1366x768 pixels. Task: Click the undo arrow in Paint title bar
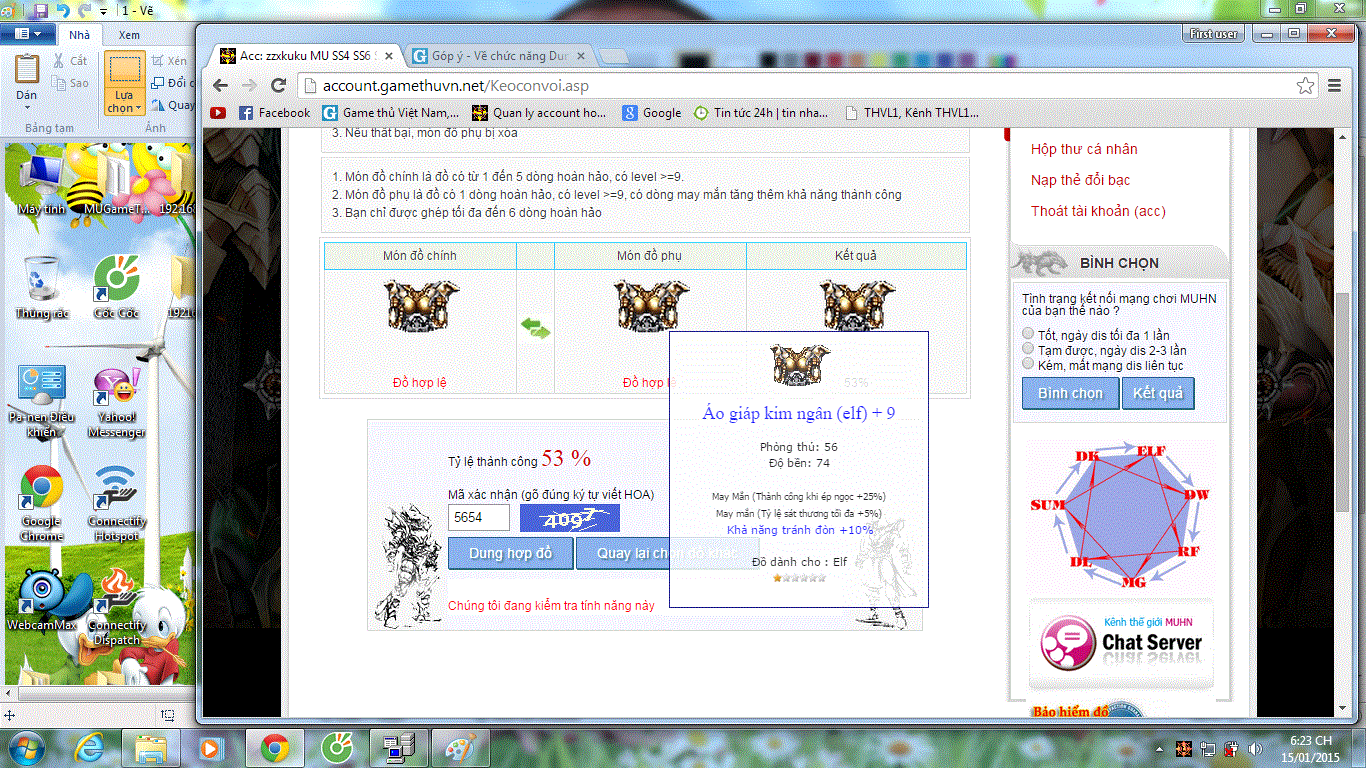pyautogui.click(x=63, y=11)
